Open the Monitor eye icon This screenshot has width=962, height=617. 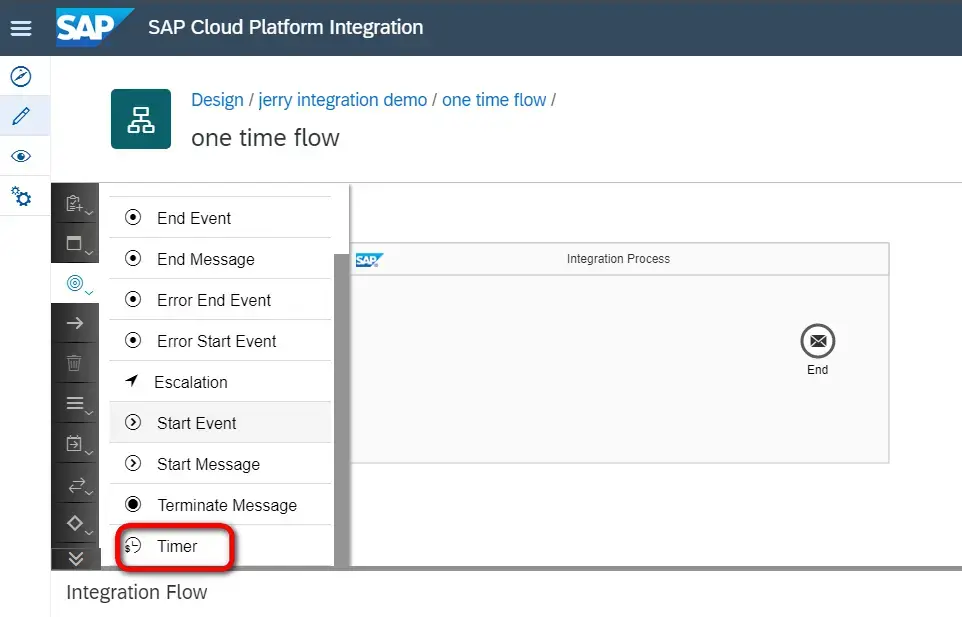[20, 155]
